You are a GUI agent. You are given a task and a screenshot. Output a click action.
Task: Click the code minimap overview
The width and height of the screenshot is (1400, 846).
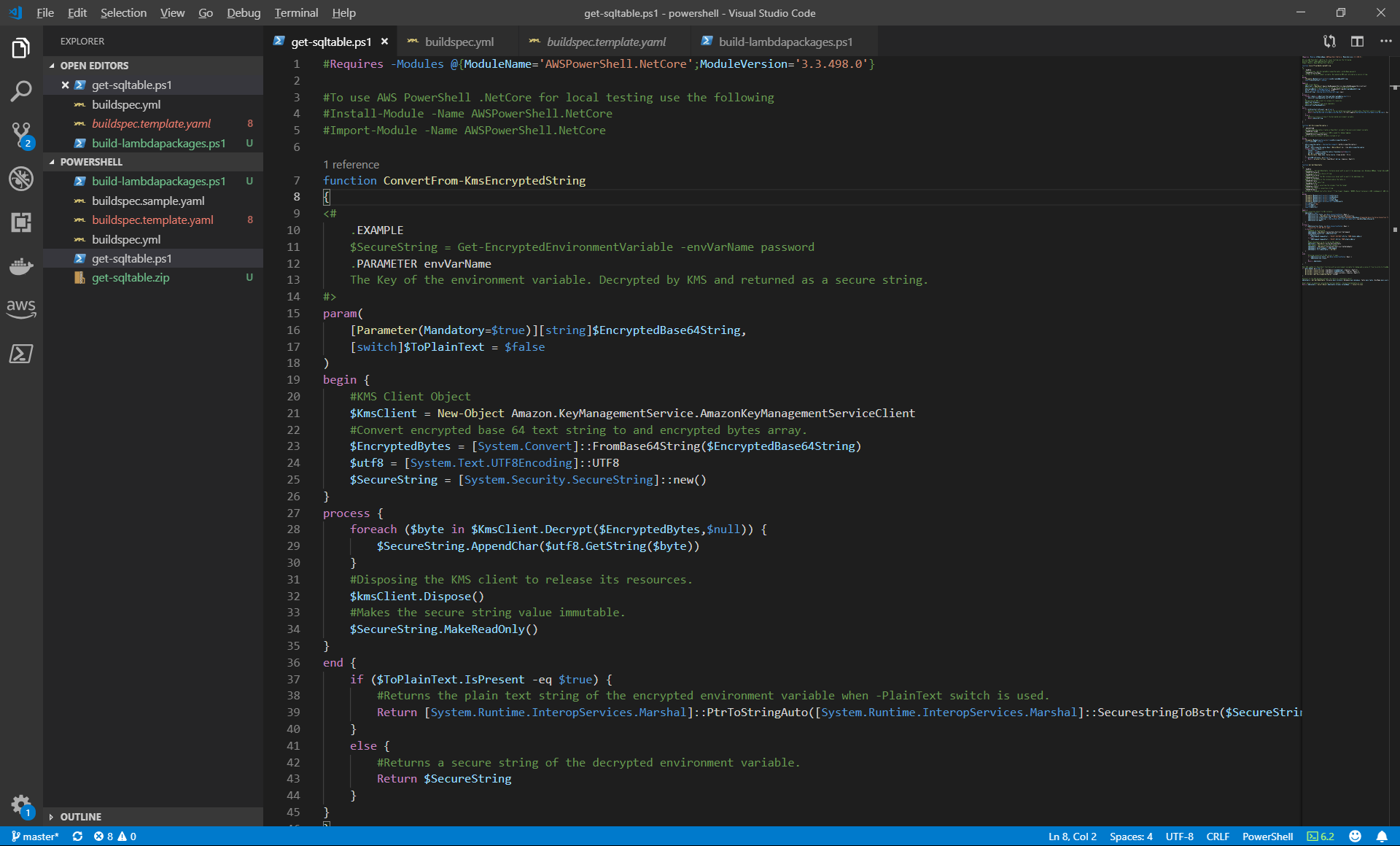pyautogui.click(x=1345, y=168)
